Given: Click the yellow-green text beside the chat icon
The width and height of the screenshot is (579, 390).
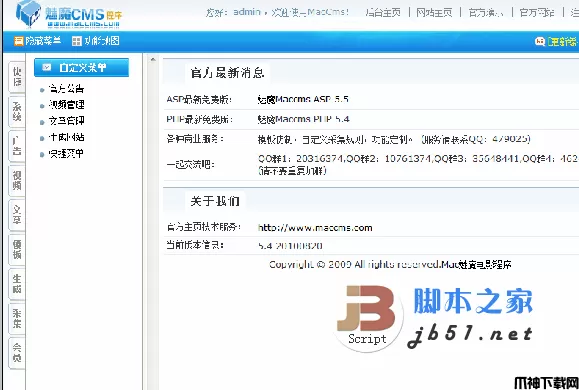Looking at the screenshot, I should pyautogui.click(x=562, y=41).
